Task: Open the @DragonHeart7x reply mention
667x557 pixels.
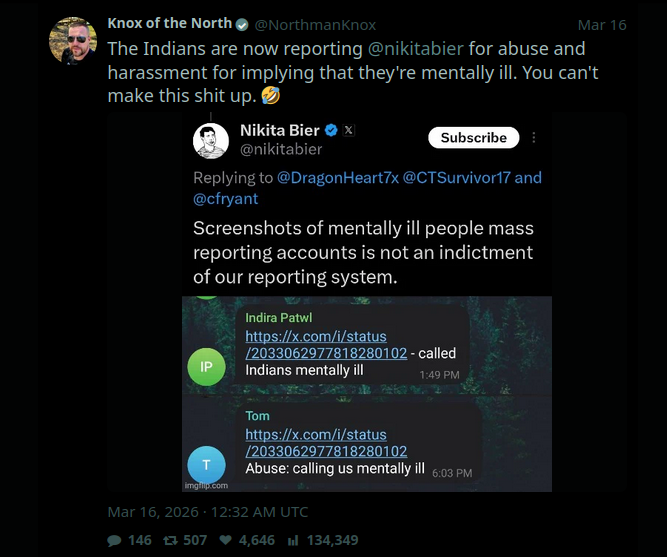Action: tap(337, 177)
